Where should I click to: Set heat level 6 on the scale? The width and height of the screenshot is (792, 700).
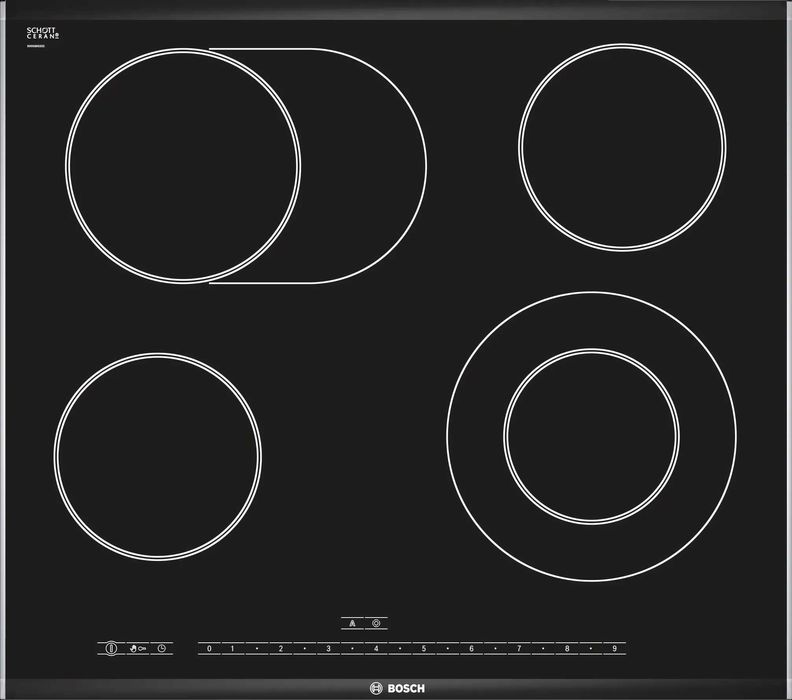[x=471, y=648]
